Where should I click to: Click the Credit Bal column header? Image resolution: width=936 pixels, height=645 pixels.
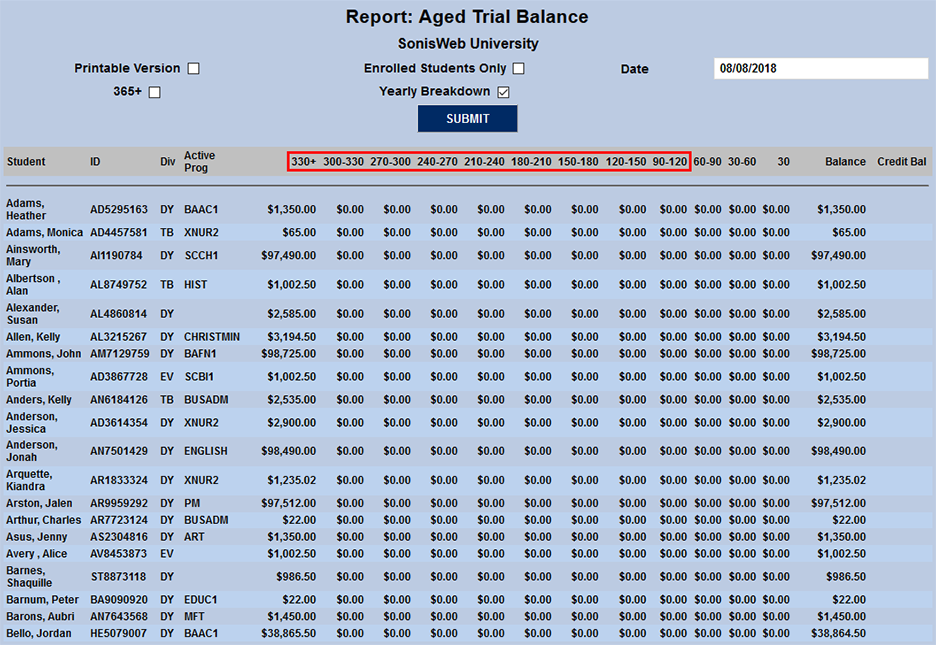pos(900,161)
